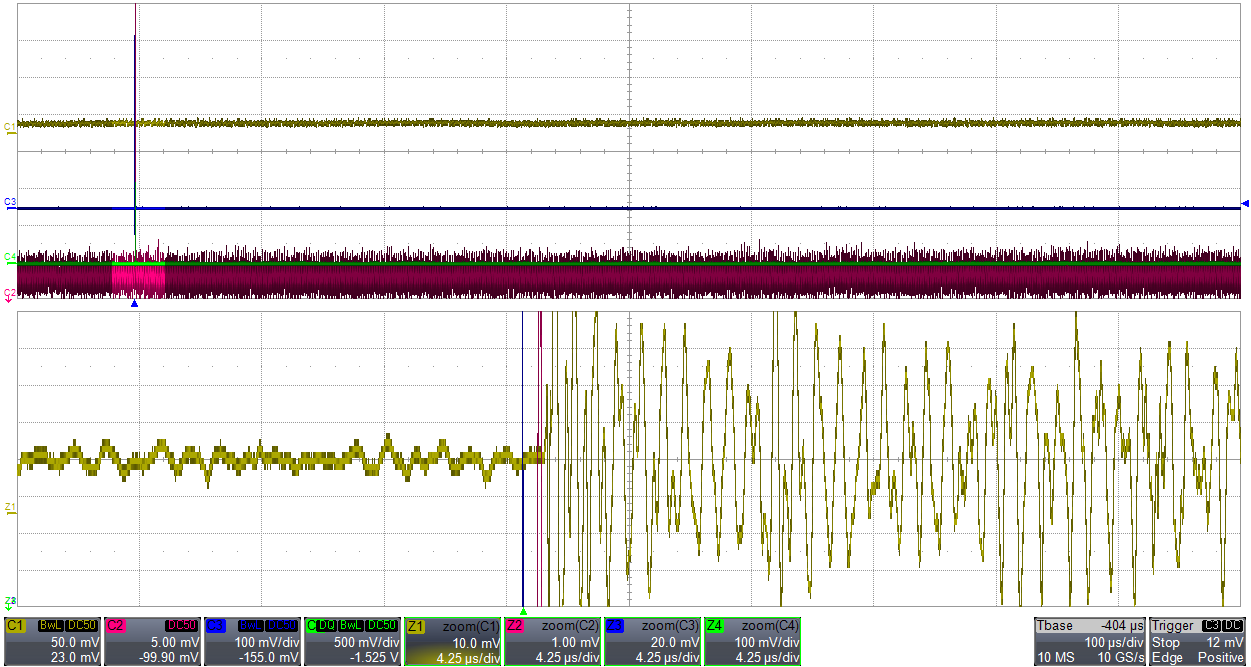Click the 50.0 mV scale value in C1
Screen dimensions: 1251x667
[x=75, y=642]
